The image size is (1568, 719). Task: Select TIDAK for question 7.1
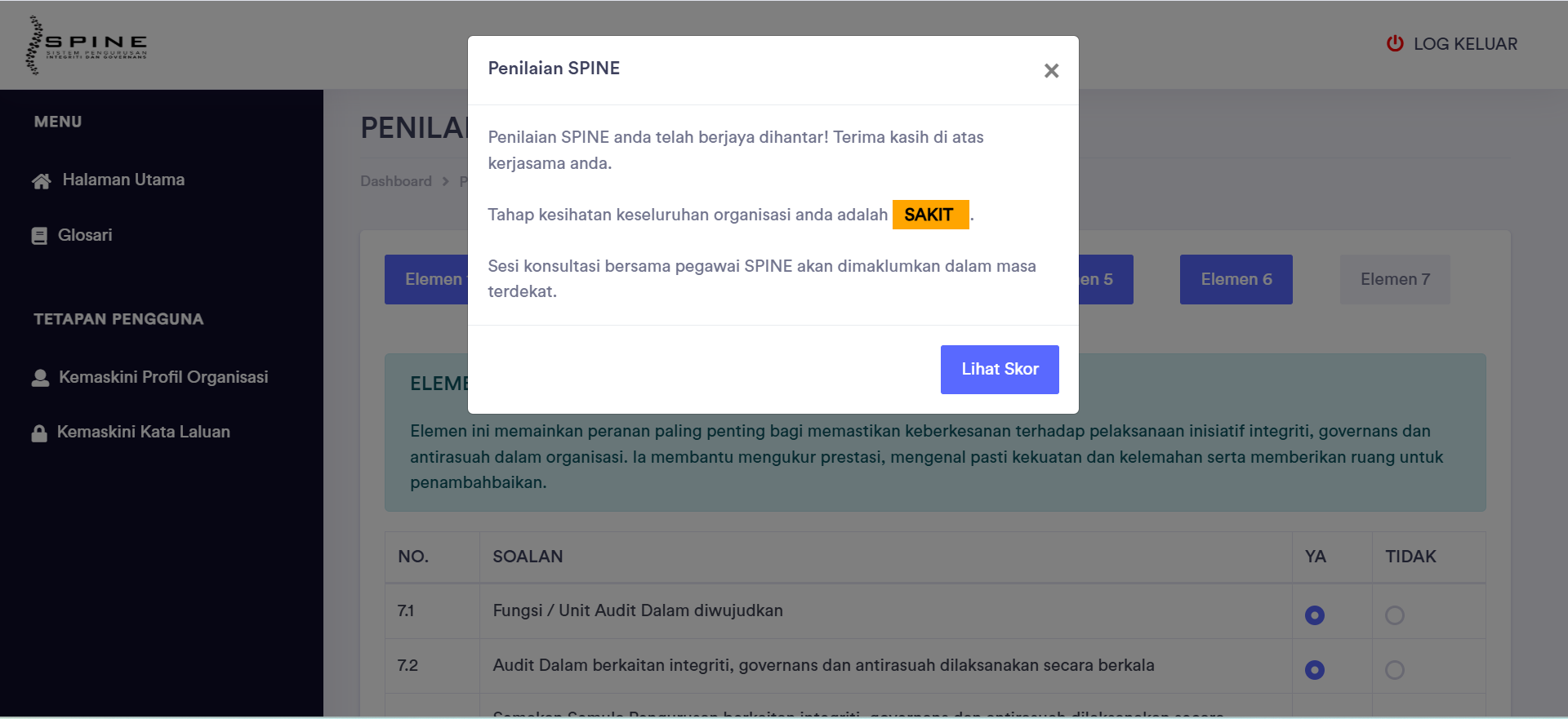(x=1394, y=615)
